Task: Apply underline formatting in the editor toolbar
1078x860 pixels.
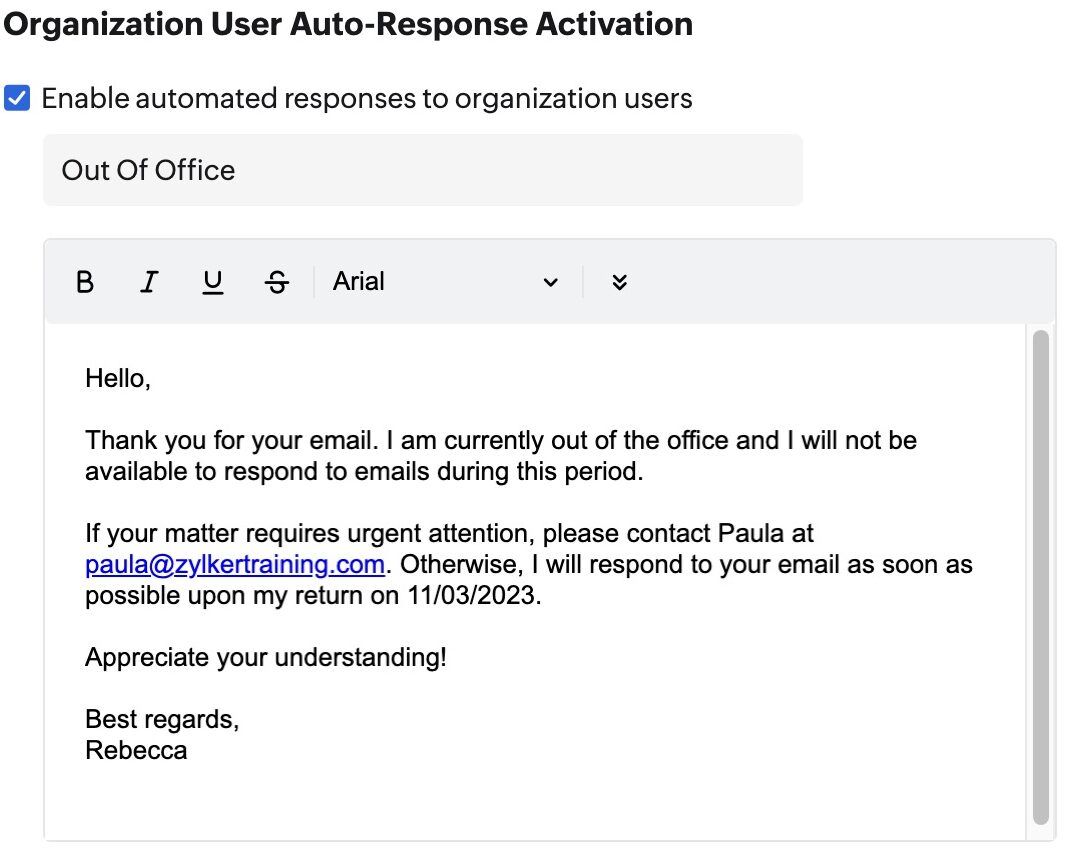Action: click(212, 282)
